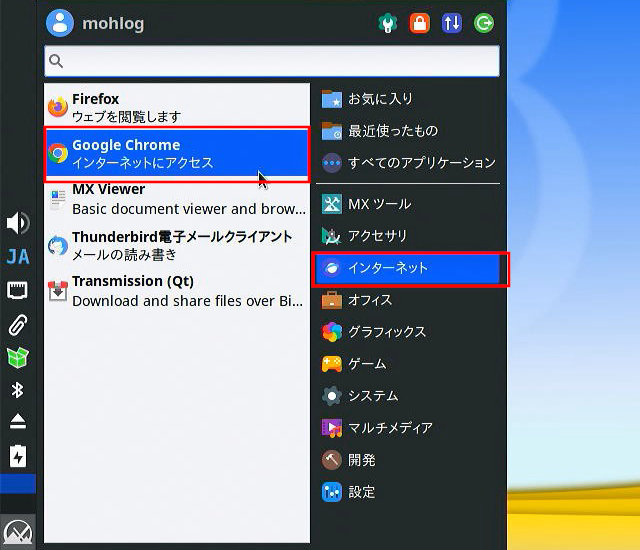Select the 最近使ったもの recent category

pyautogui.click(x=408, y=131)
